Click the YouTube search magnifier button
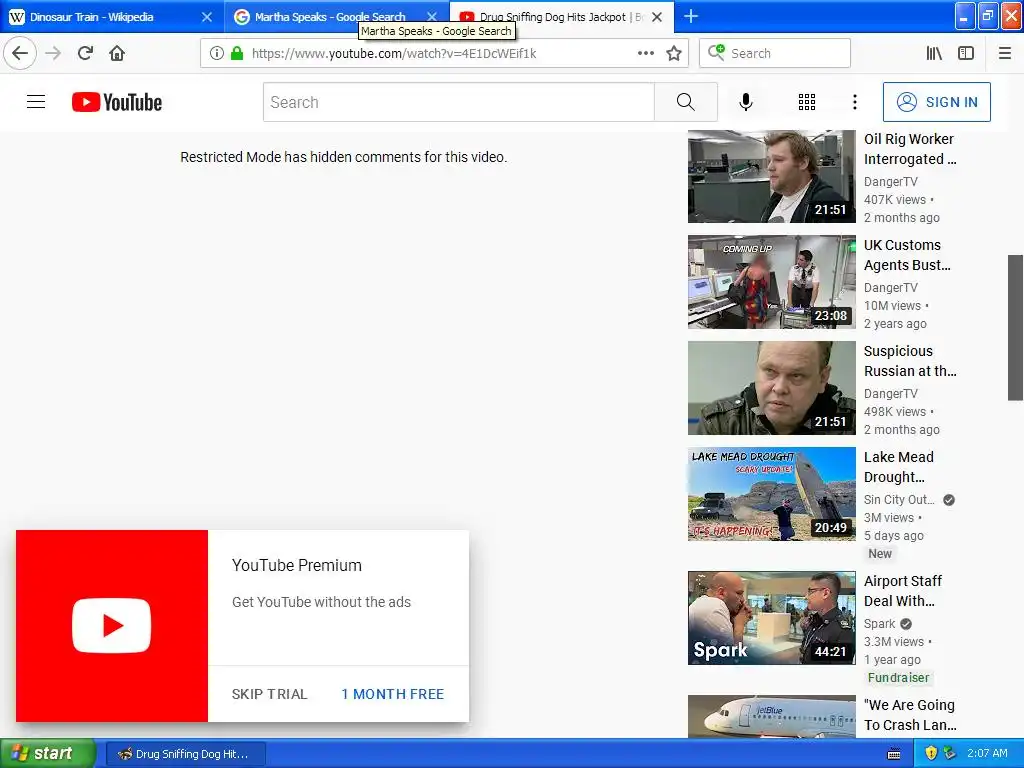 pyautogui.click(x=686, y=102)
